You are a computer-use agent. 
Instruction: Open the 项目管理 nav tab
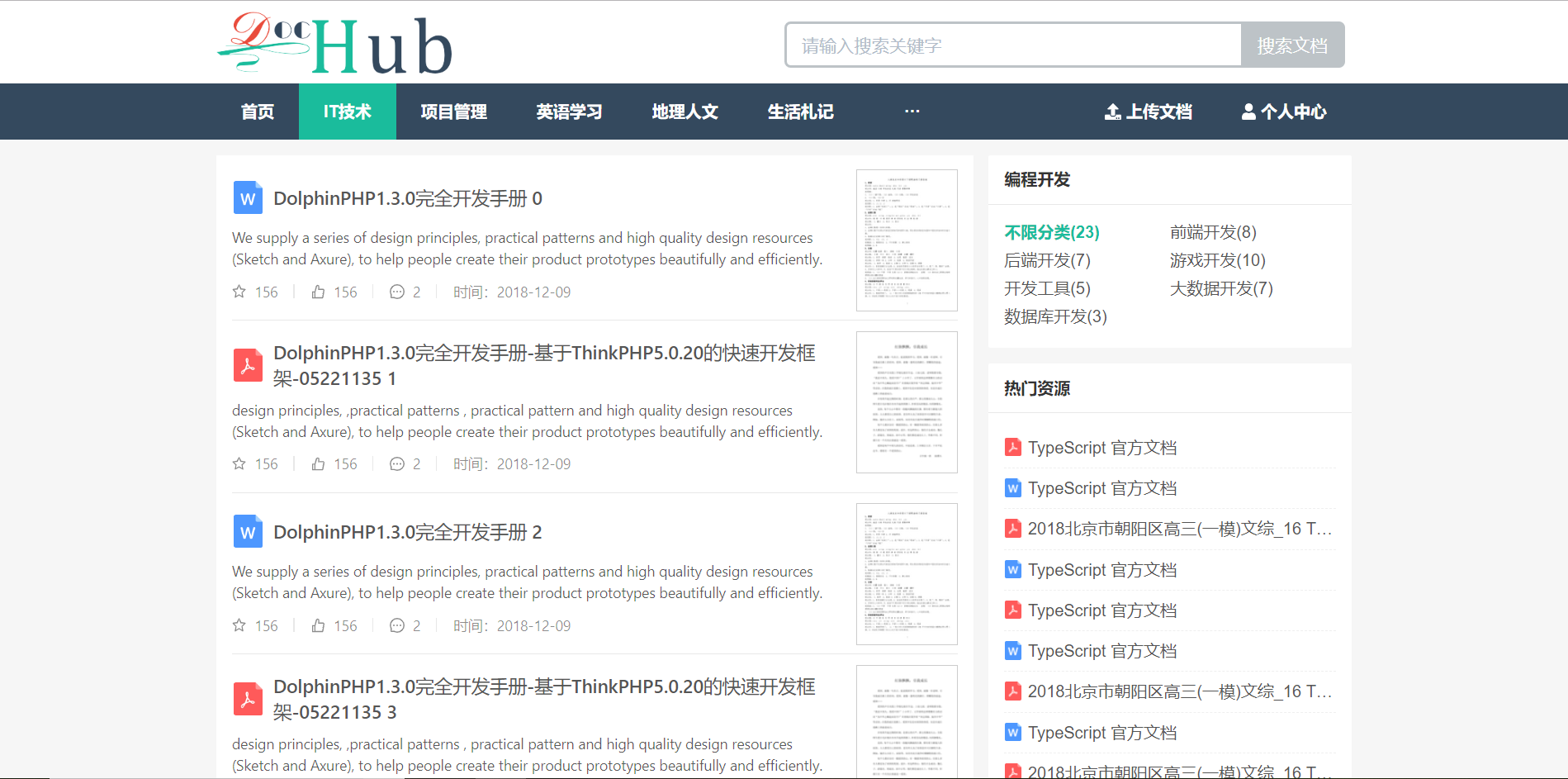[x=454, y=112]
